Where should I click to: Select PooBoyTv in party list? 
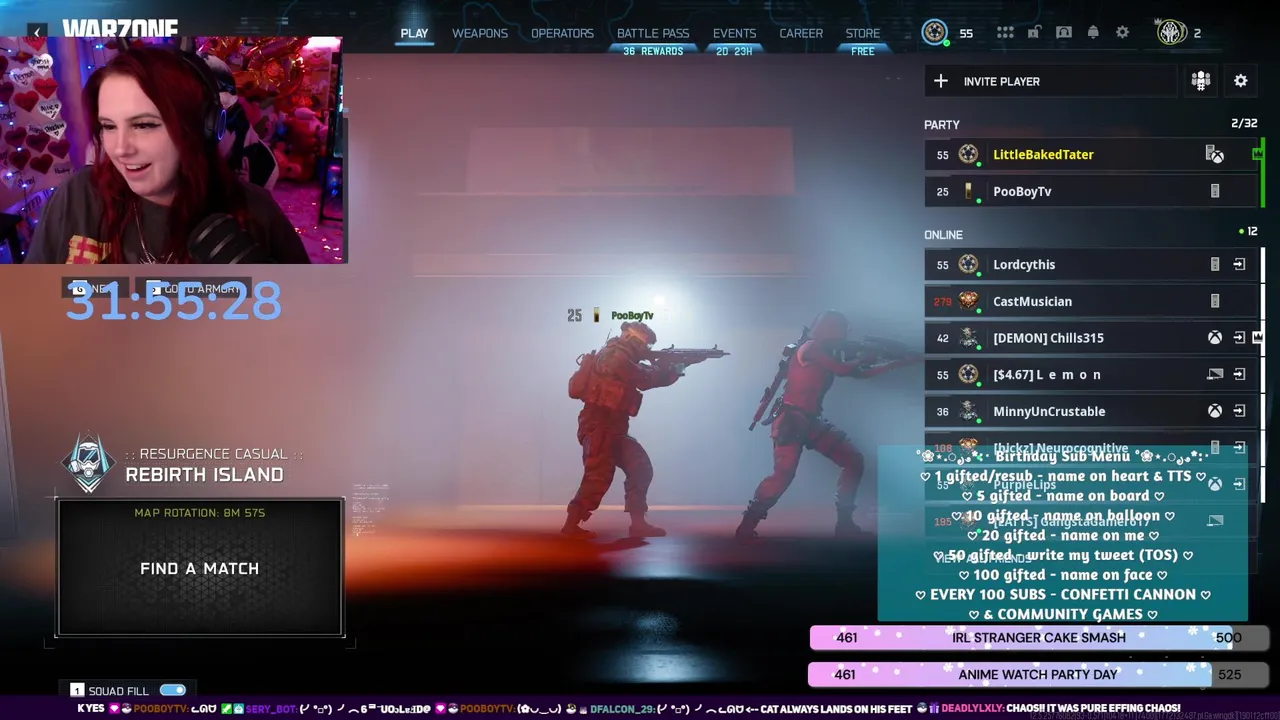click(1091, 191)
